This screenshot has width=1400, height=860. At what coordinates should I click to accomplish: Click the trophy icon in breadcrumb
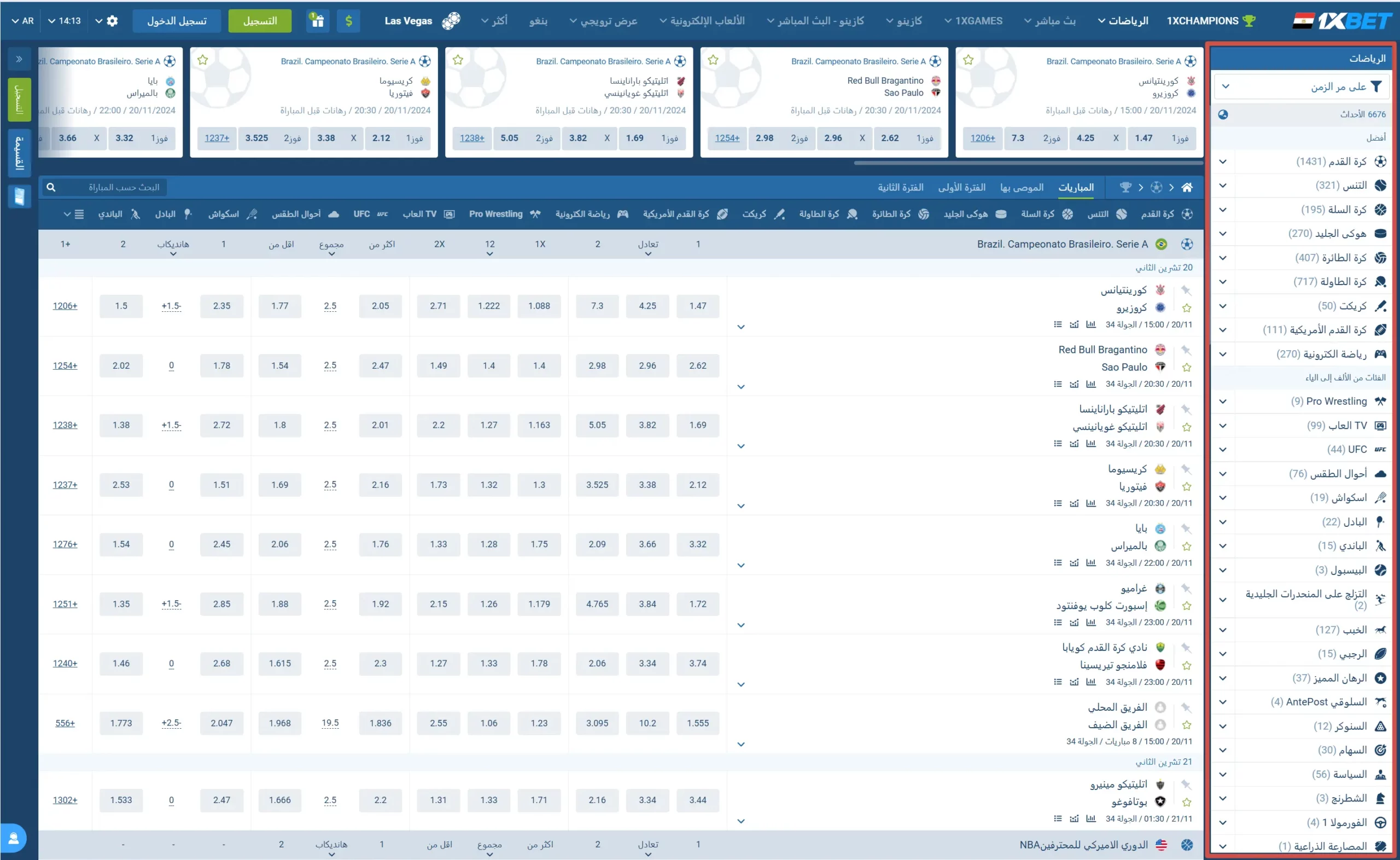pos(1125,187)
